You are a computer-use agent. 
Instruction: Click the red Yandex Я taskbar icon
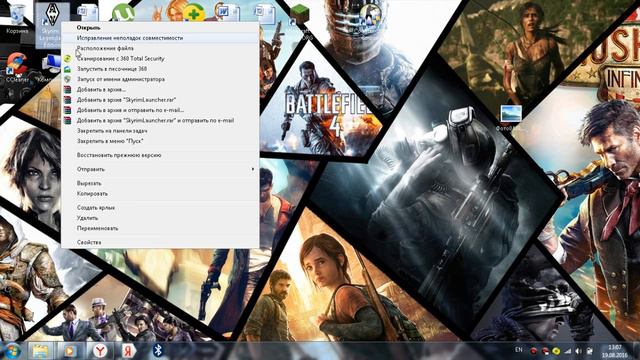click(x=129, y=351)
